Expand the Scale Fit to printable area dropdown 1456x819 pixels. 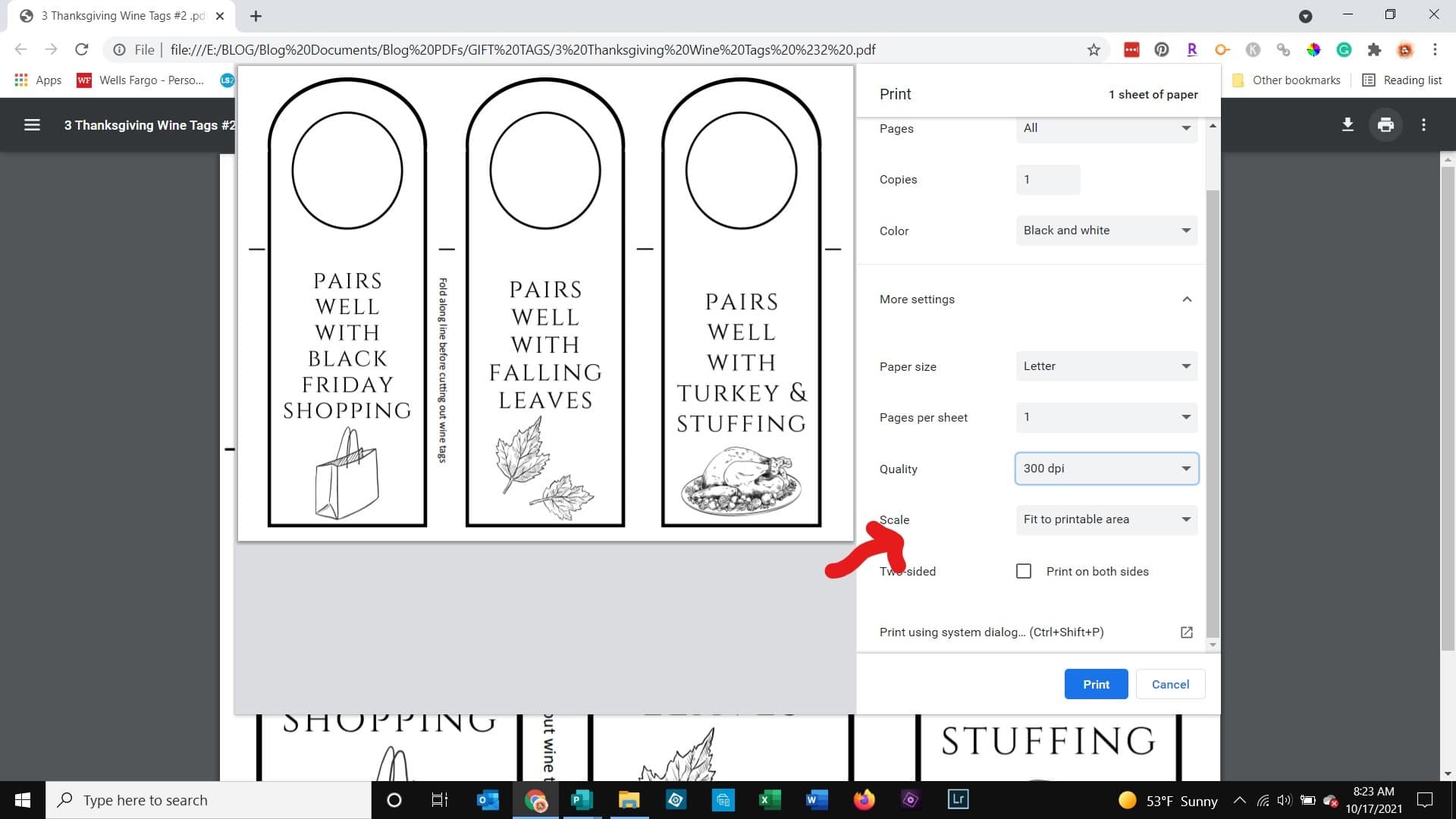coord(1106,519)
